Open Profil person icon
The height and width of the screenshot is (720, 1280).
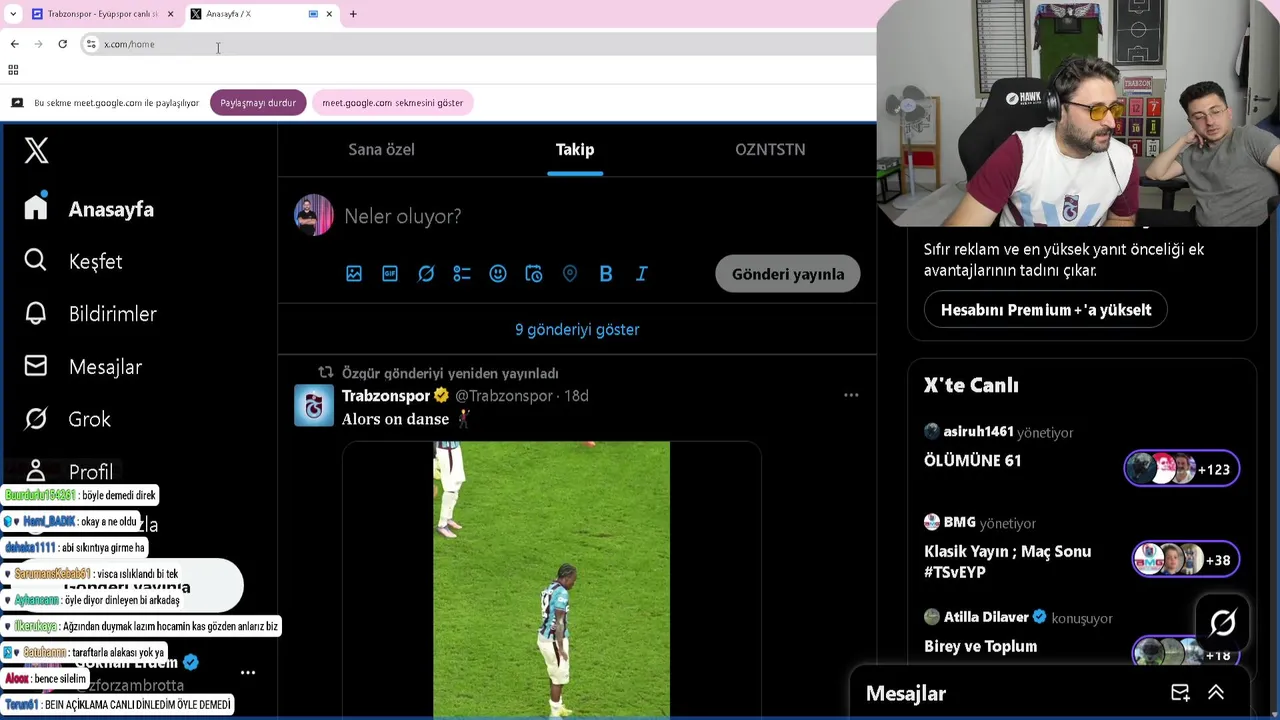click(x=36, y=470)
